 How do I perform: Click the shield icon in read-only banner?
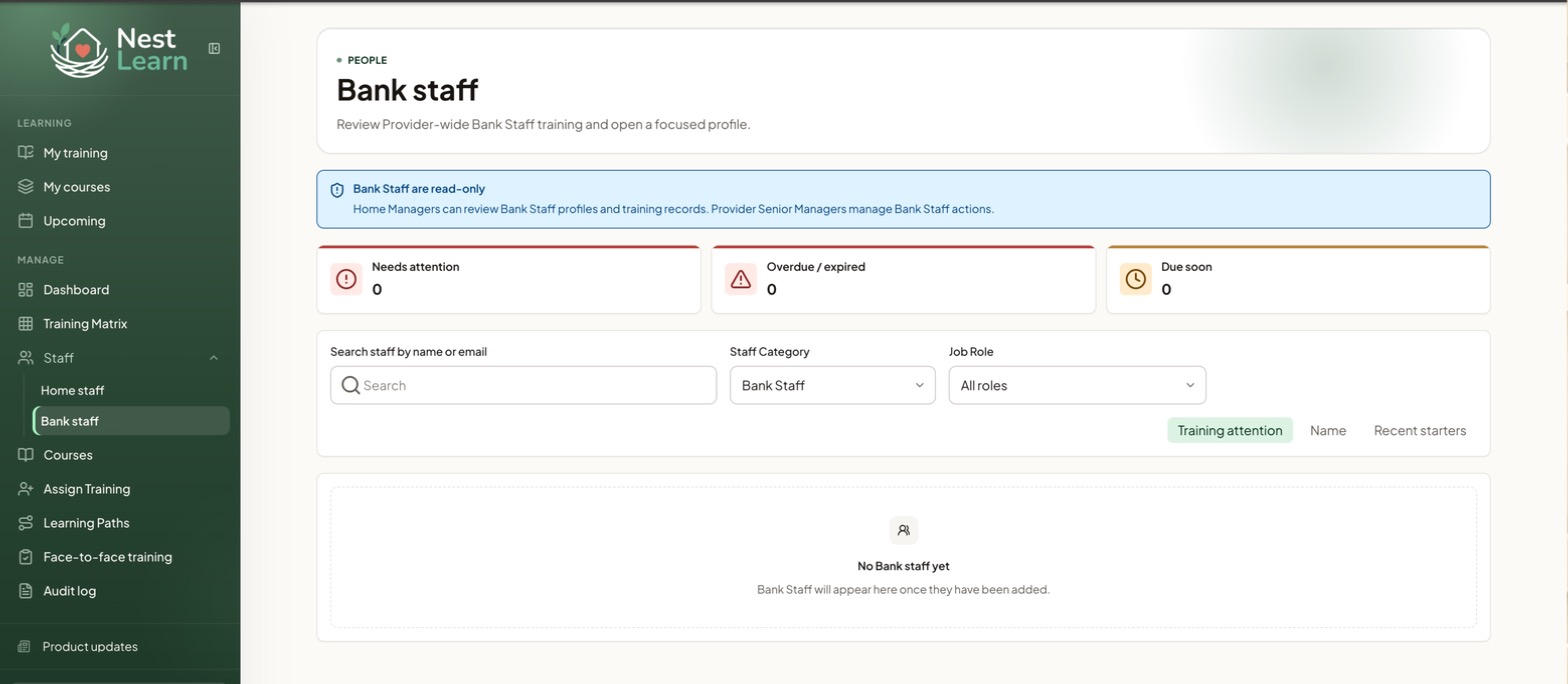point(337,190)
